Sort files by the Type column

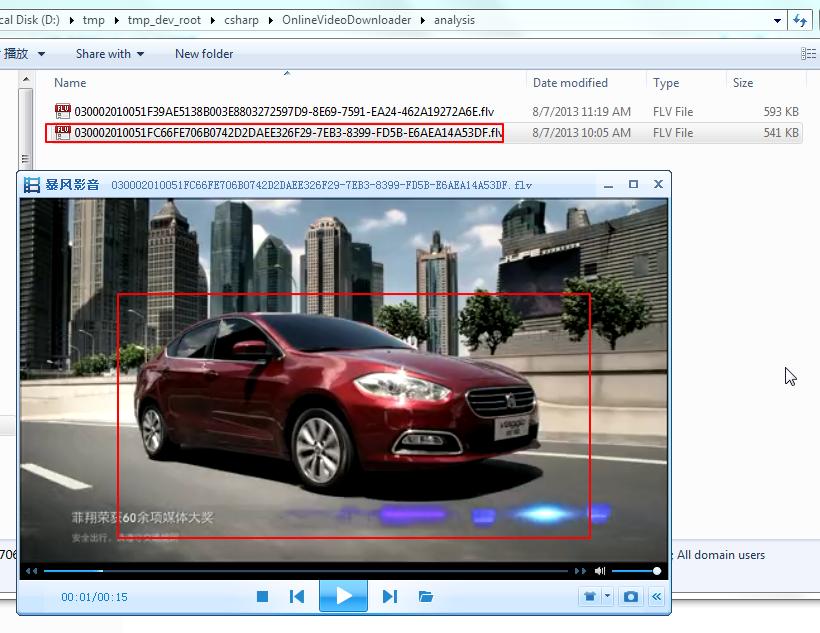(666, 83)
